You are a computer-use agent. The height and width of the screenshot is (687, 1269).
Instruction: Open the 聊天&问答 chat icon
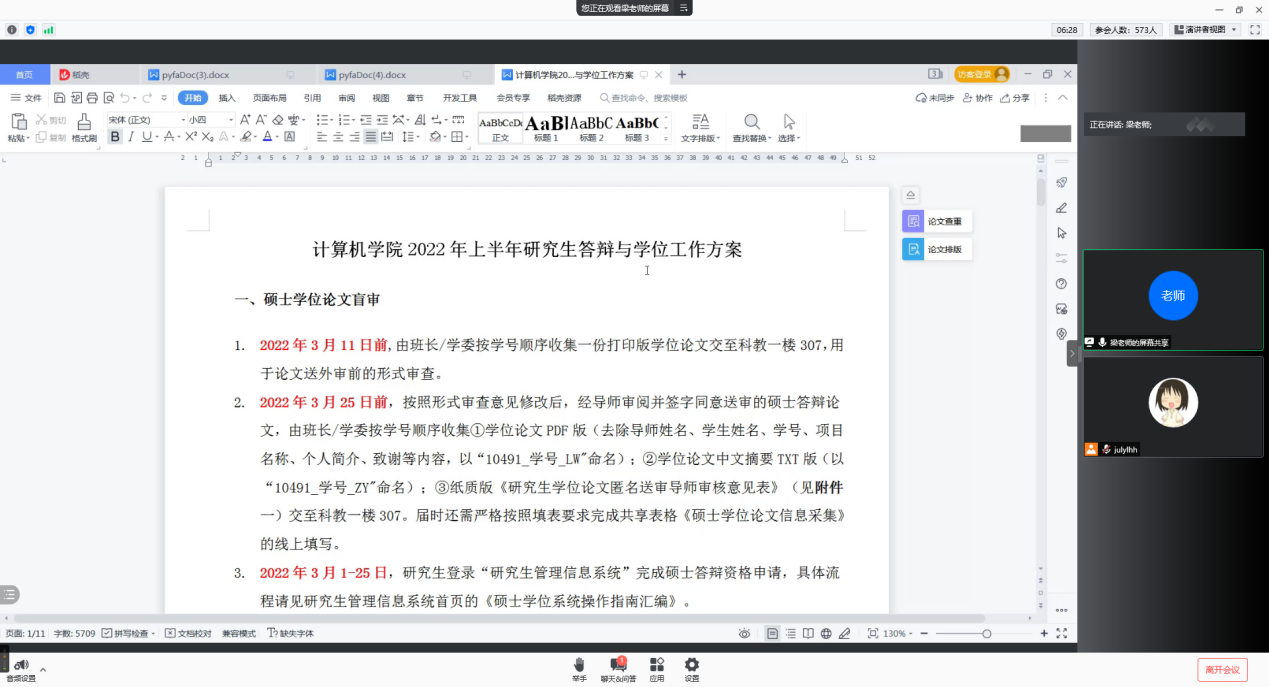[618, 665]
